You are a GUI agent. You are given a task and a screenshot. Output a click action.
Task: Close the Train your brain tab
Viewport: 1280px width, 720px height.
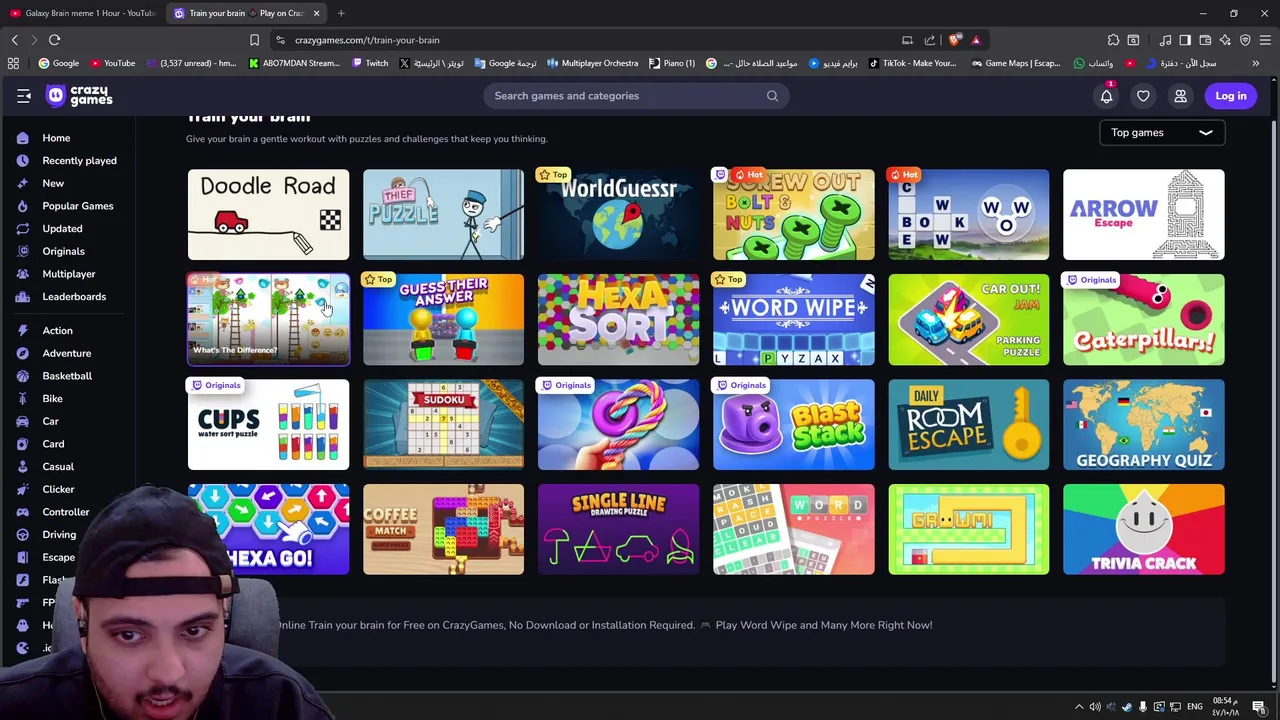point(316,13)
